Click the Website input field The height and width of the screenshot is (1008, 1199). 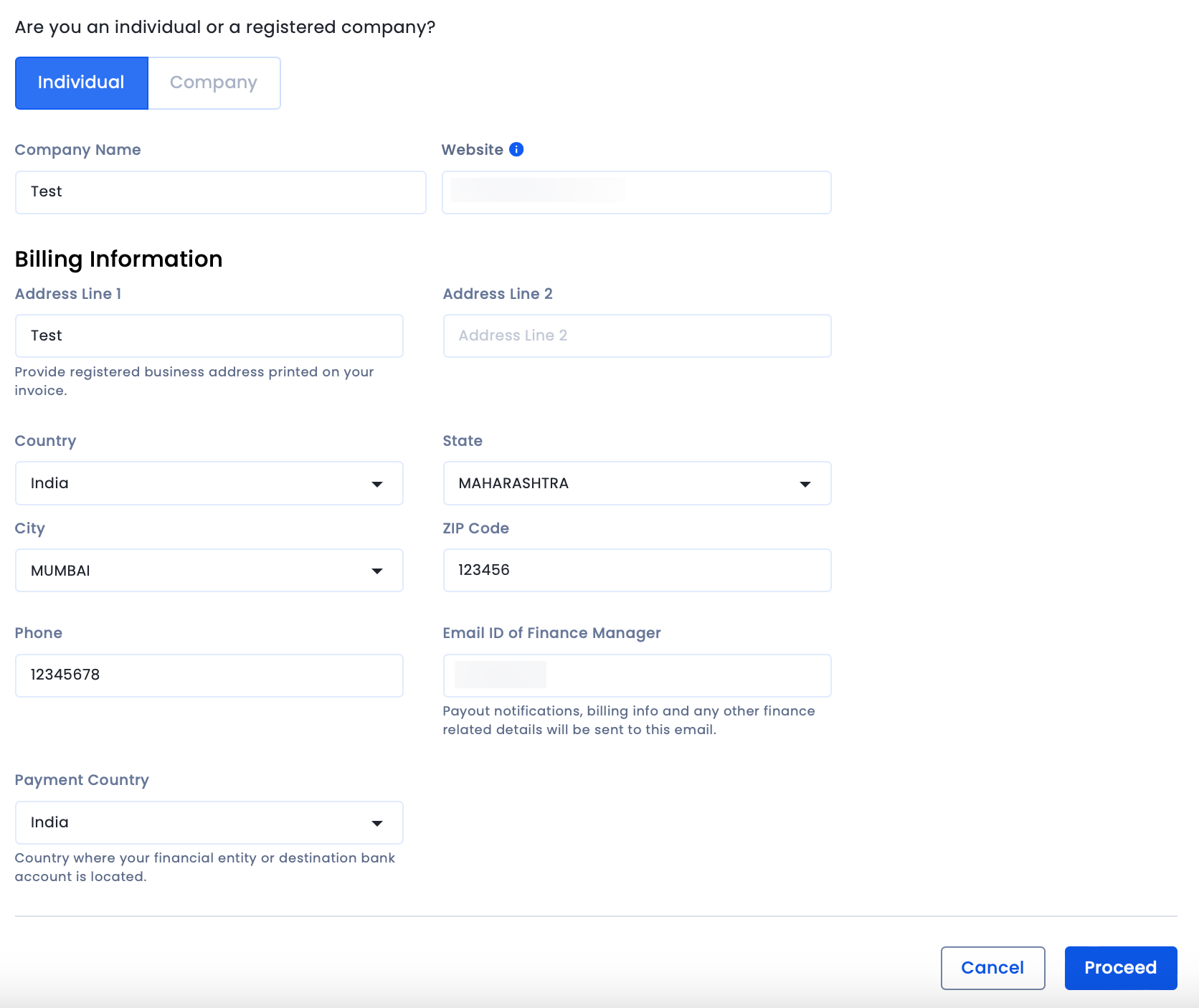tap(637, 192)
